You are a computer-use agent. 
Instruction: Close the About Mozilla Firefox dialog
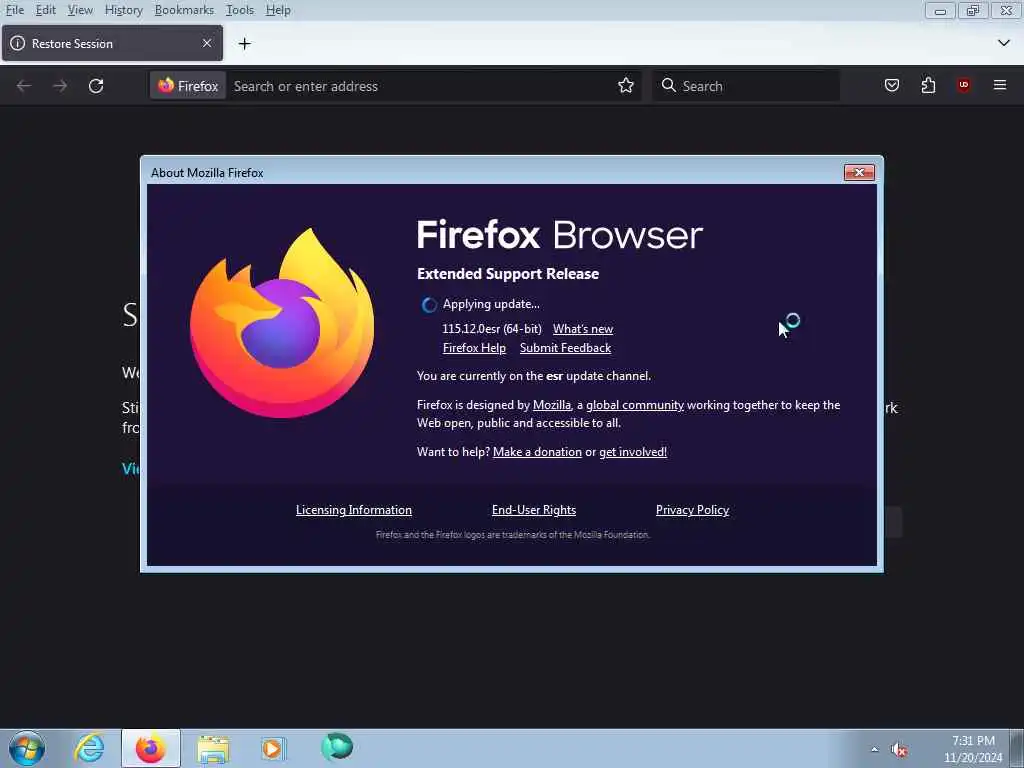pyautogui.click(x=859, y=172)
